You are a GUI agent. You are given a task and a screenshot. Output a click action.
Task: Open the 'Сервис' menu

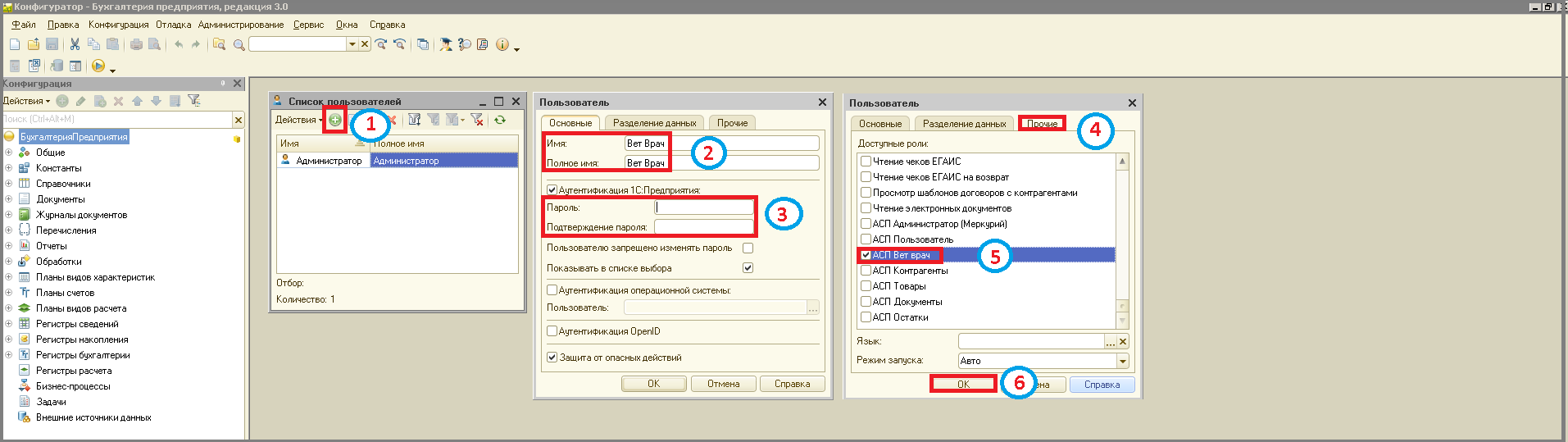coord(309,25)
